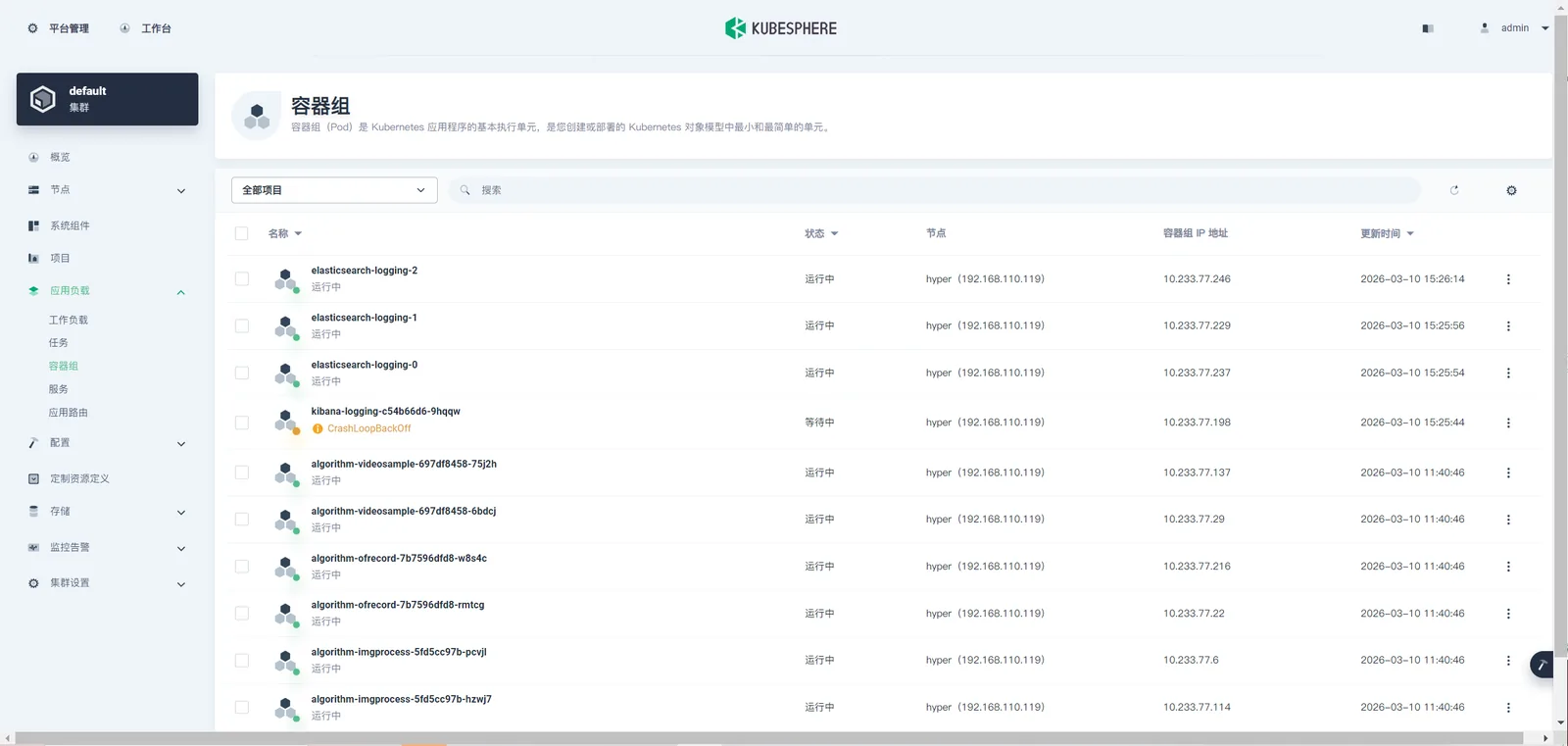1568x746 pixels.
Task: Check the elasticsearch-logging-0 row checkbox
Action: [x=242, y=373]
